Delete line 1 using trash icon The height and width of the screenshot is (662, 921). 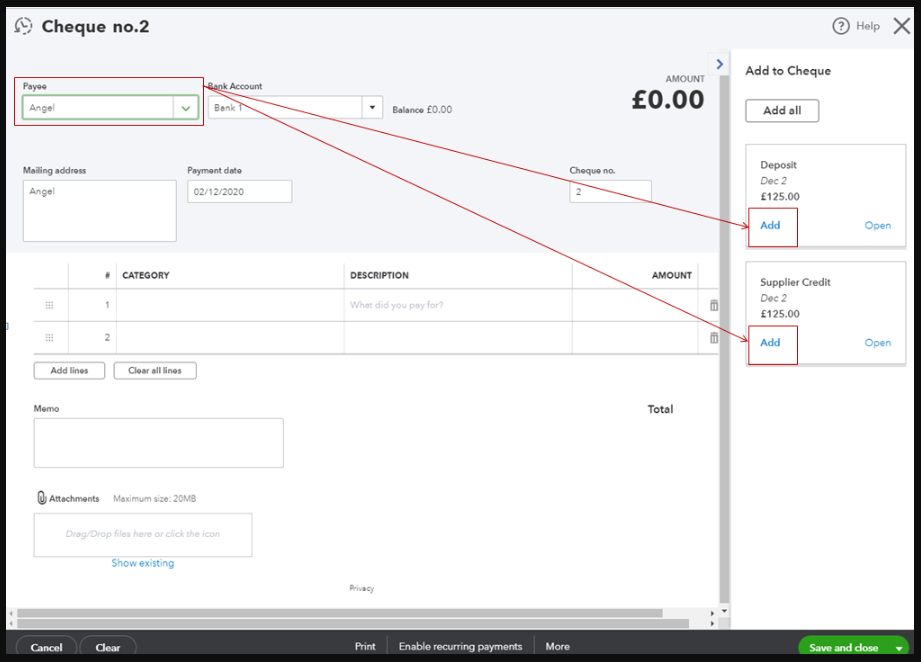coord(714,305)
